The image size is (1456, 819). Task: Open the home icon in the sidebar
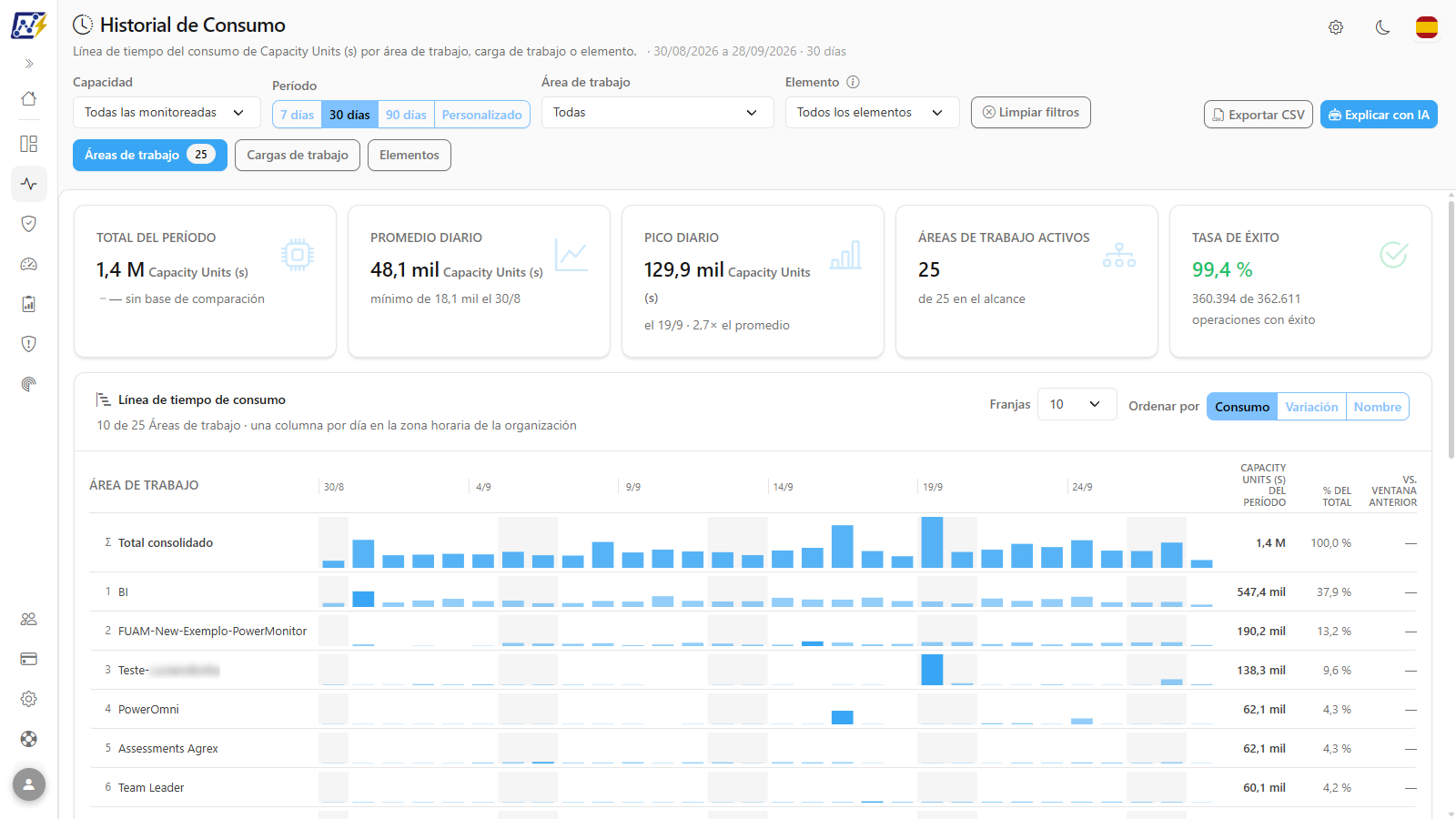[29, 98]
